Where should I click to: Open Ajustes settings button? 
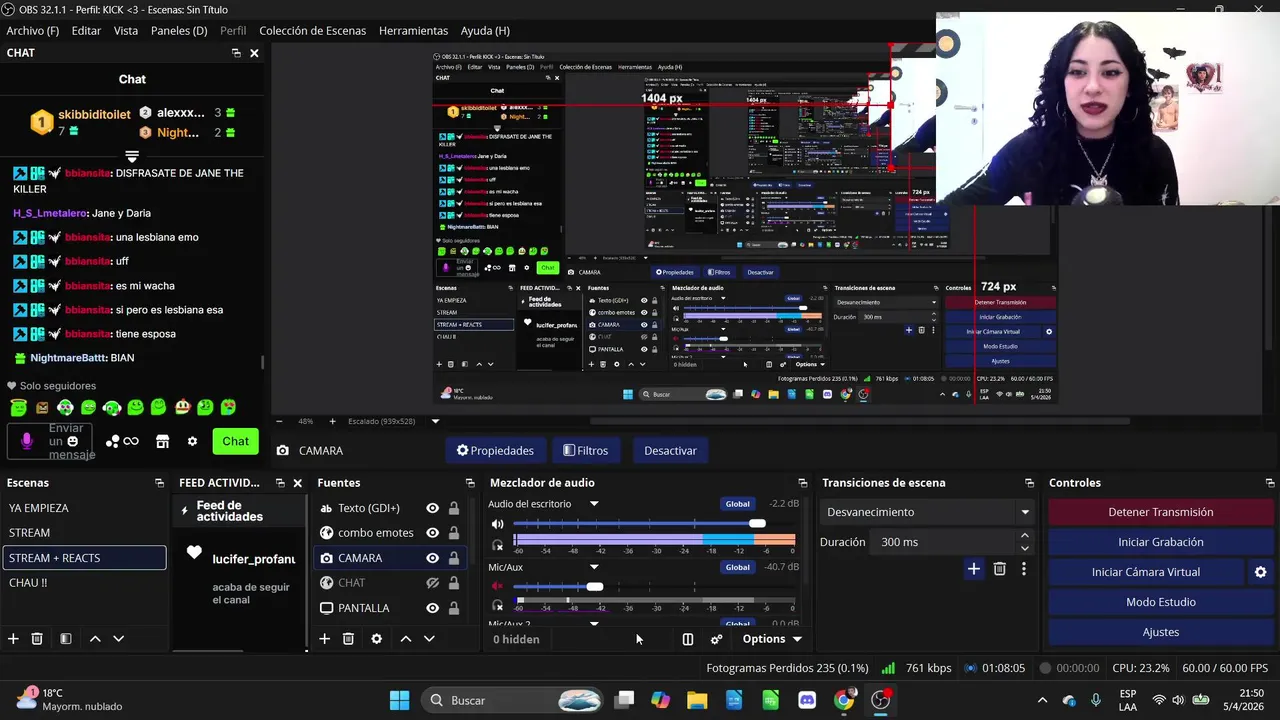(x=1161, y=632)
